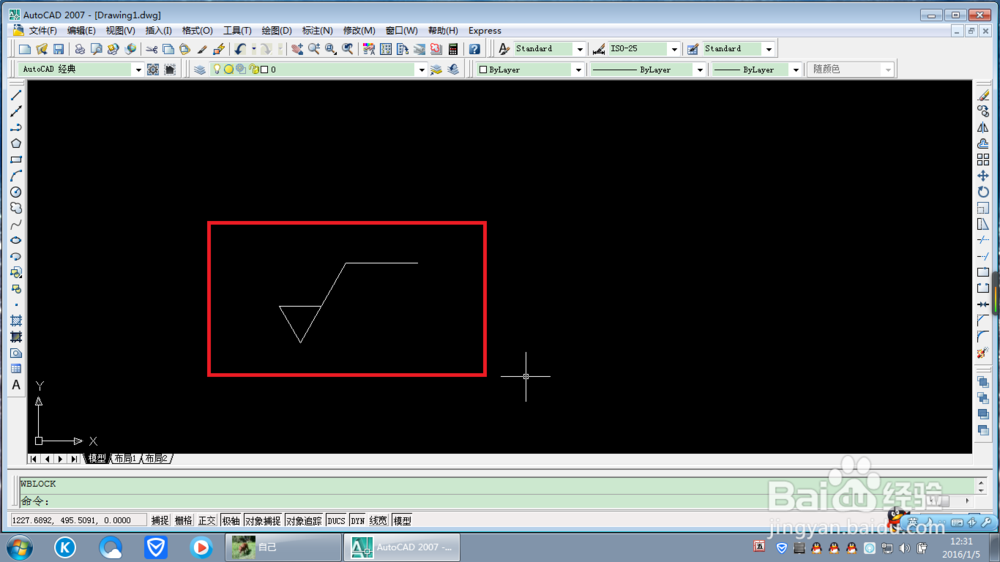Toggle 极轴 polar tracking in status bar
The image size is (1000, 562).
(231, 521)
